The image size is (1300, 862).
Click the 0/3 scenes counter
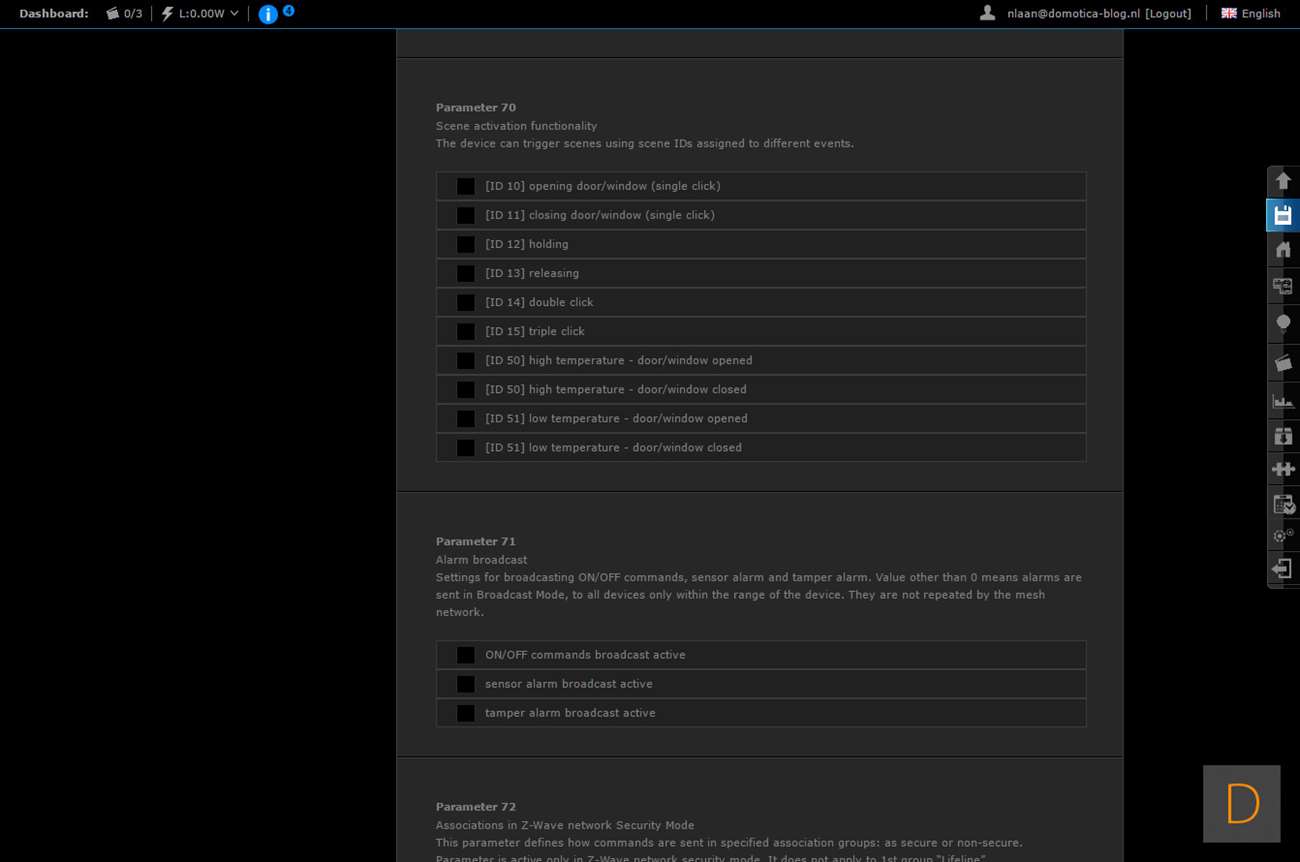point(133,14)
